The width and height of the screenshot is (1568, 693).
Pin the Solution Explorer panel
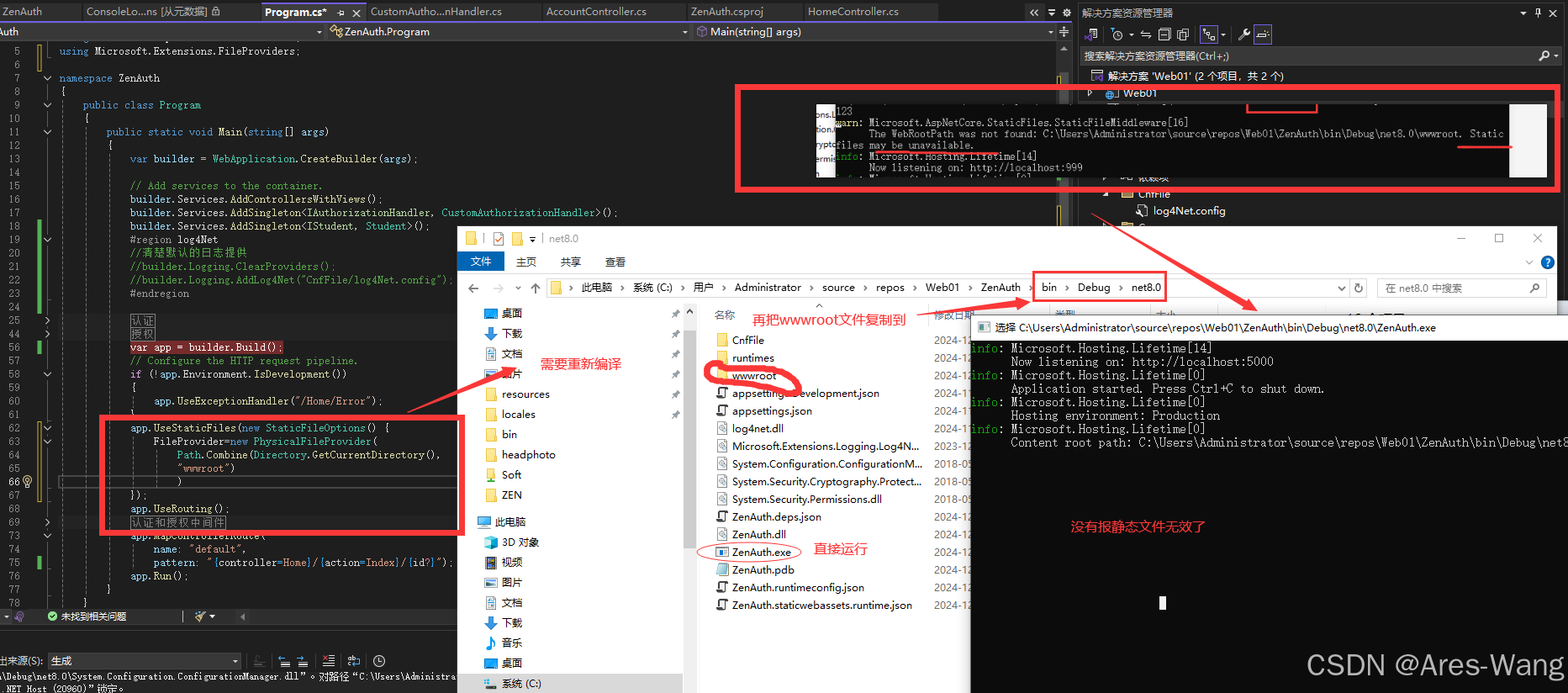[1538, 13]
